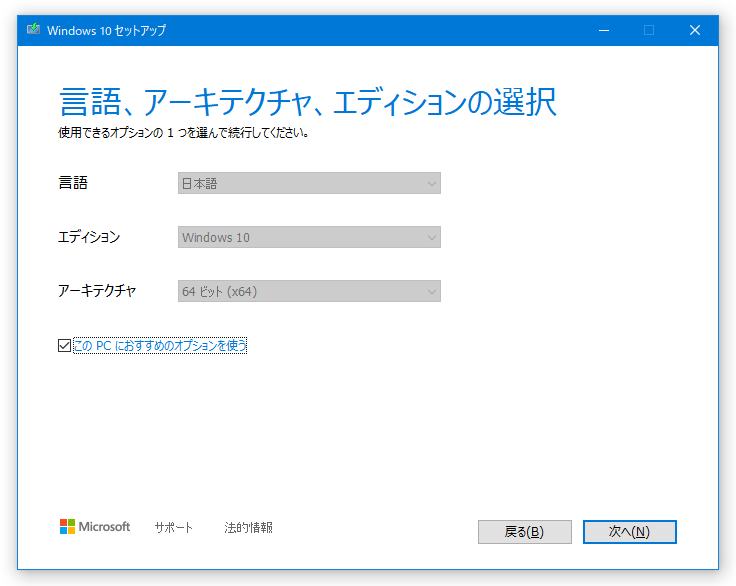Uncheck この PC におすすめのオプションを使う checkbox
This screenshot has width=736, height=586.
[x=64, y=346]
